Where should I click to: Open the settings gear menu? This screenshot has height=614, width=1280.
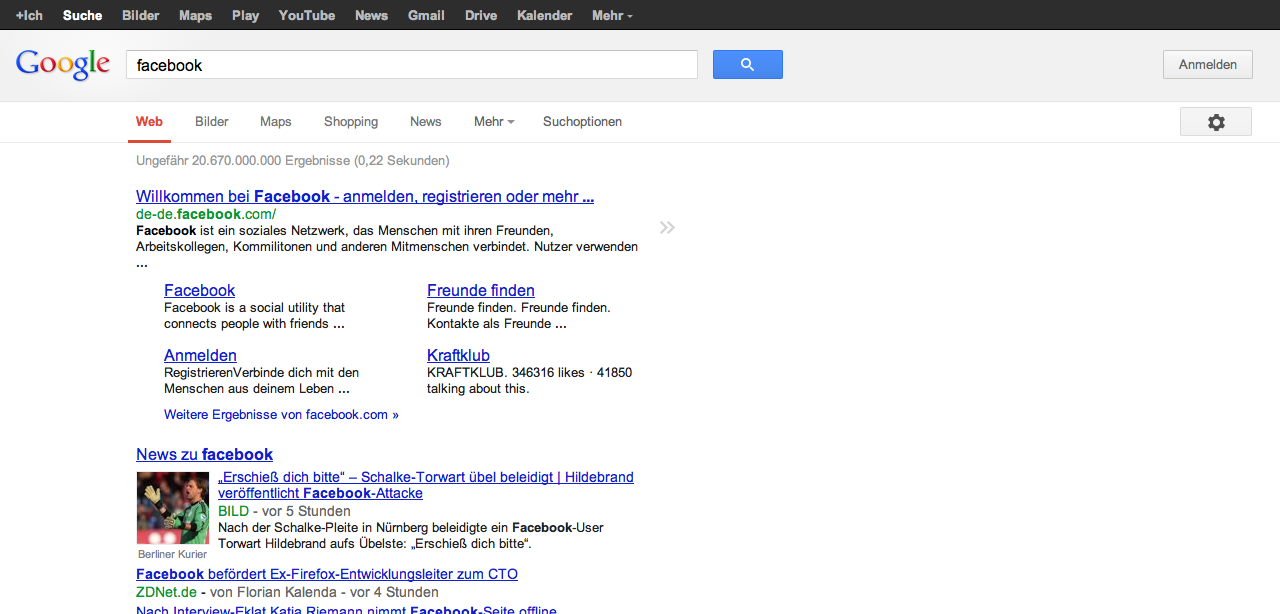1215,122
